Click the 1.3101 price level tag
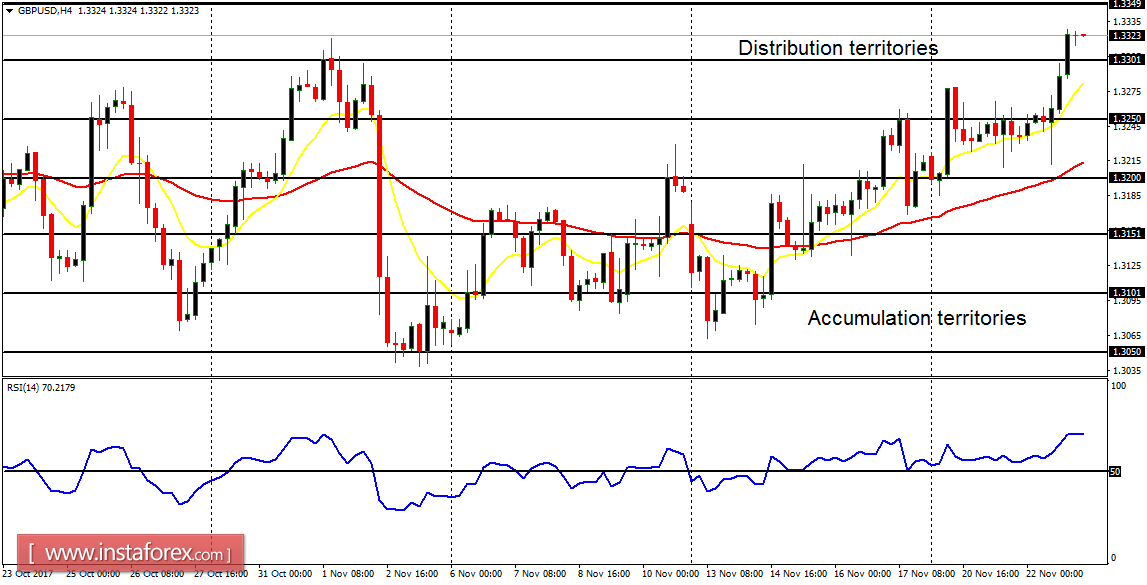This screenshot has height=585, width=1147. coord(1126,293)
